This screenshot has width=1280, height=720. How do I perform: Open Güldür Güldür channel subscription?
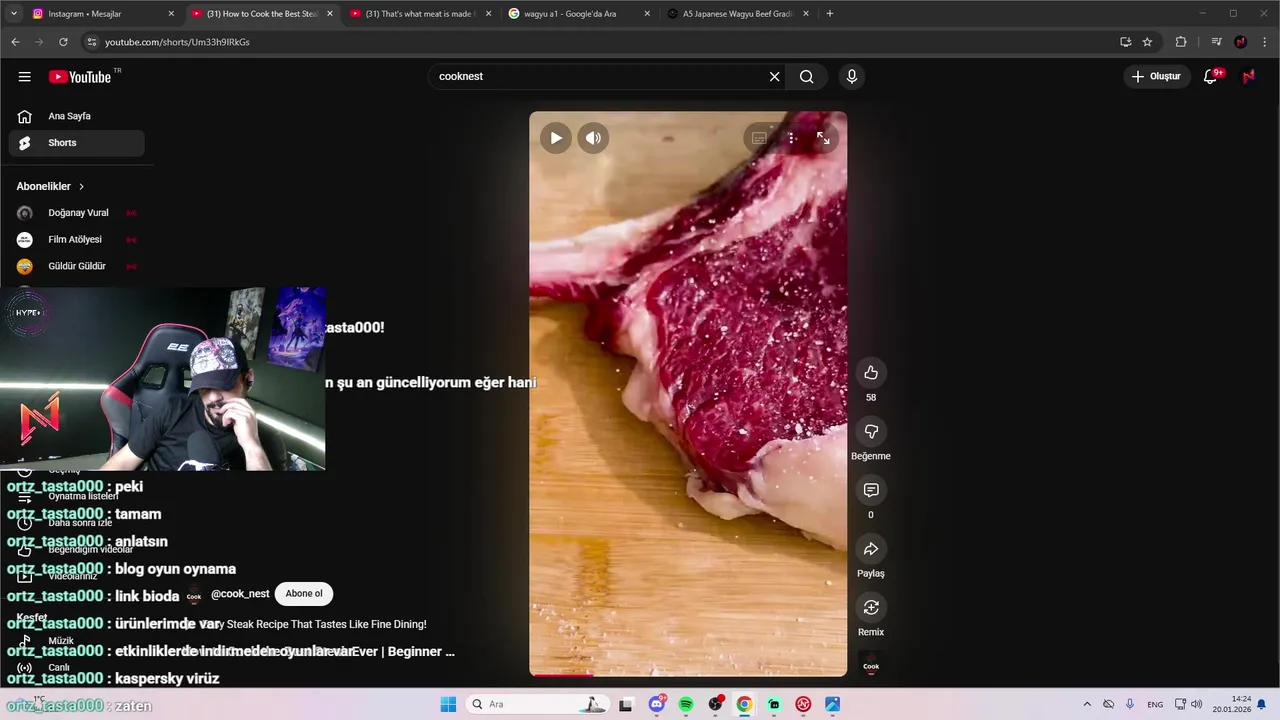(x=76, y=266)
